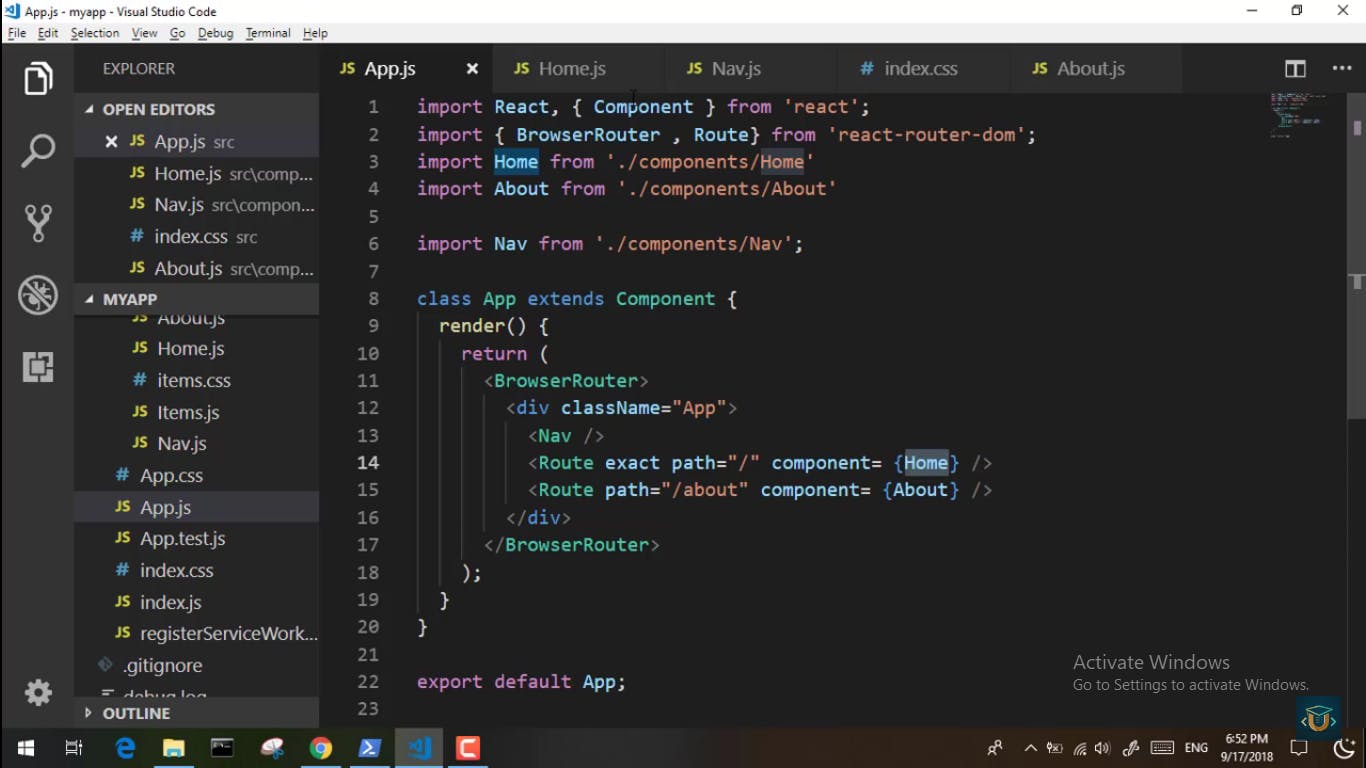Switch to the Home.js editor tab
The width and height of the screenshot is (1366, 768).
point(579,69)
